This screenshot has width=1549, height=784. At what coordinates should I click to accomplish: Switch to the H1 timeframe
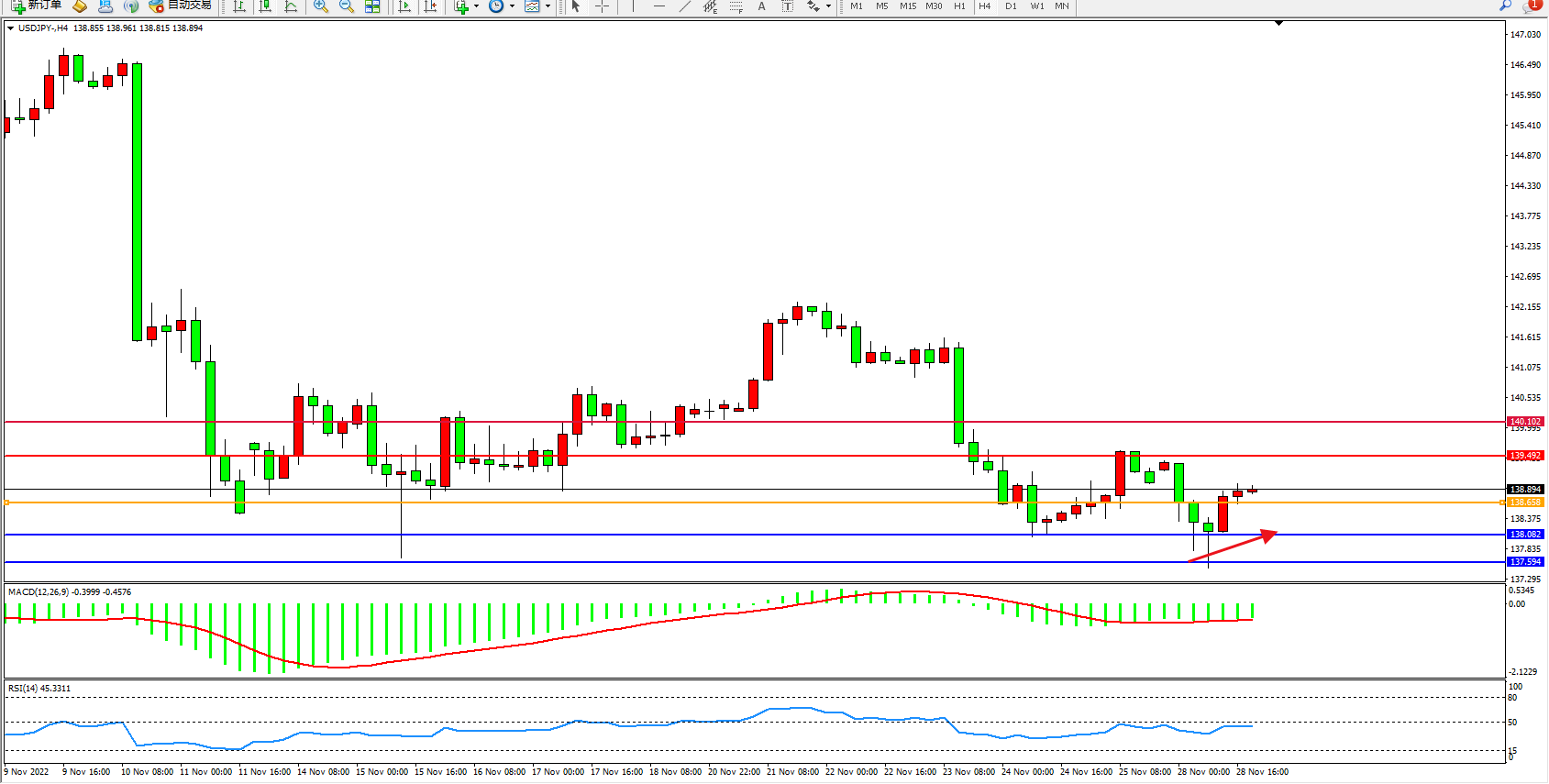[959, 6]
